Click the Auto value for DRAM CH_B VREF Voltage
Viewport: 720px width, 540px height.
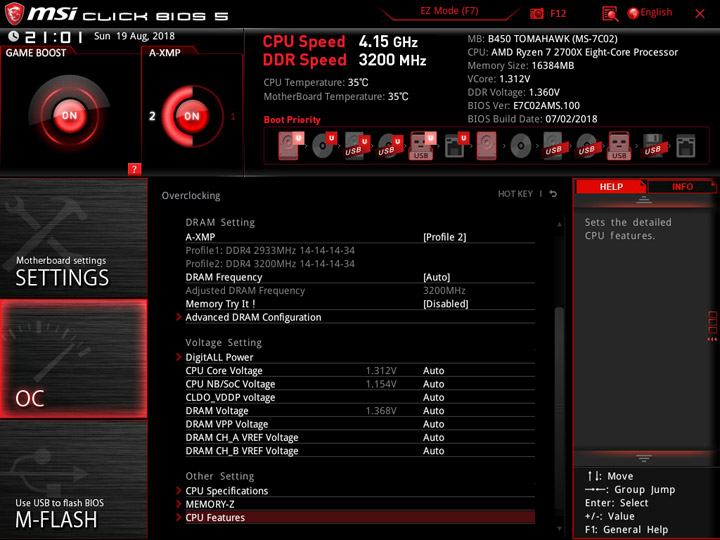[x=433, y=450]
